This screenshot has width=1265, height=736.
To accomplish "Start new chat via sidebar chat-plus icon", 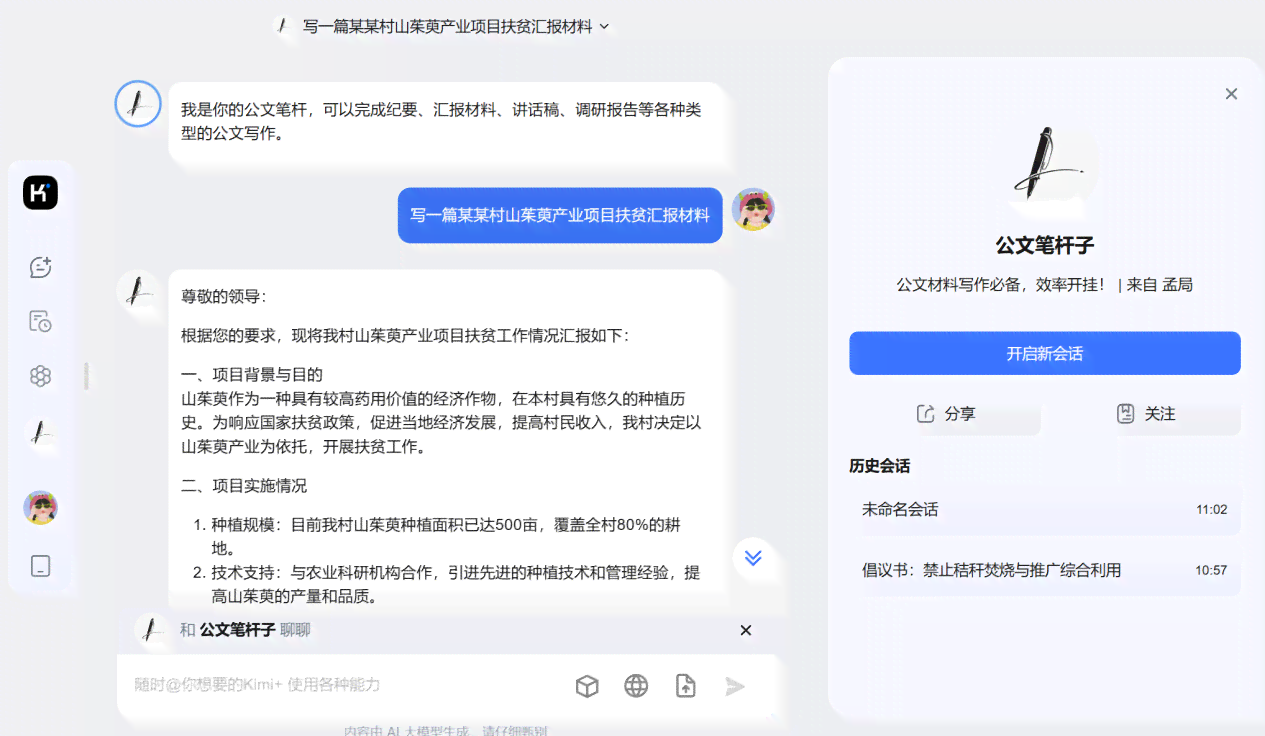I will (x=40, y=267).
